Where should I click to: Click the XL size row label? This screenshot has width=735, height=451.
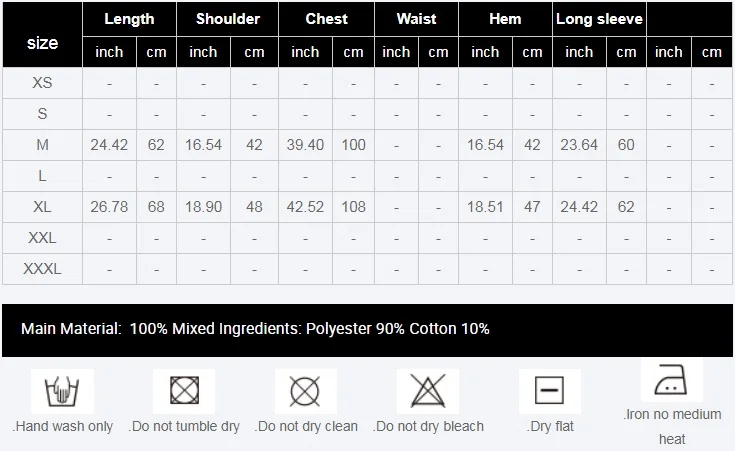coord(42,207)
